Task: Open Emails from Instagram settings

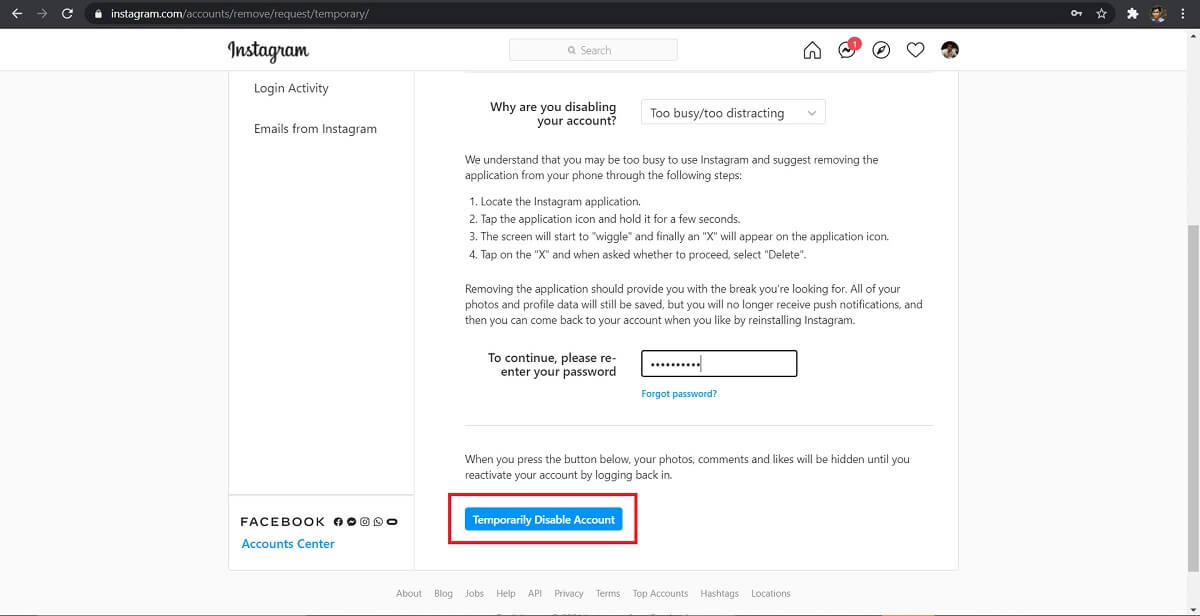Action: [x=315, y=129]
